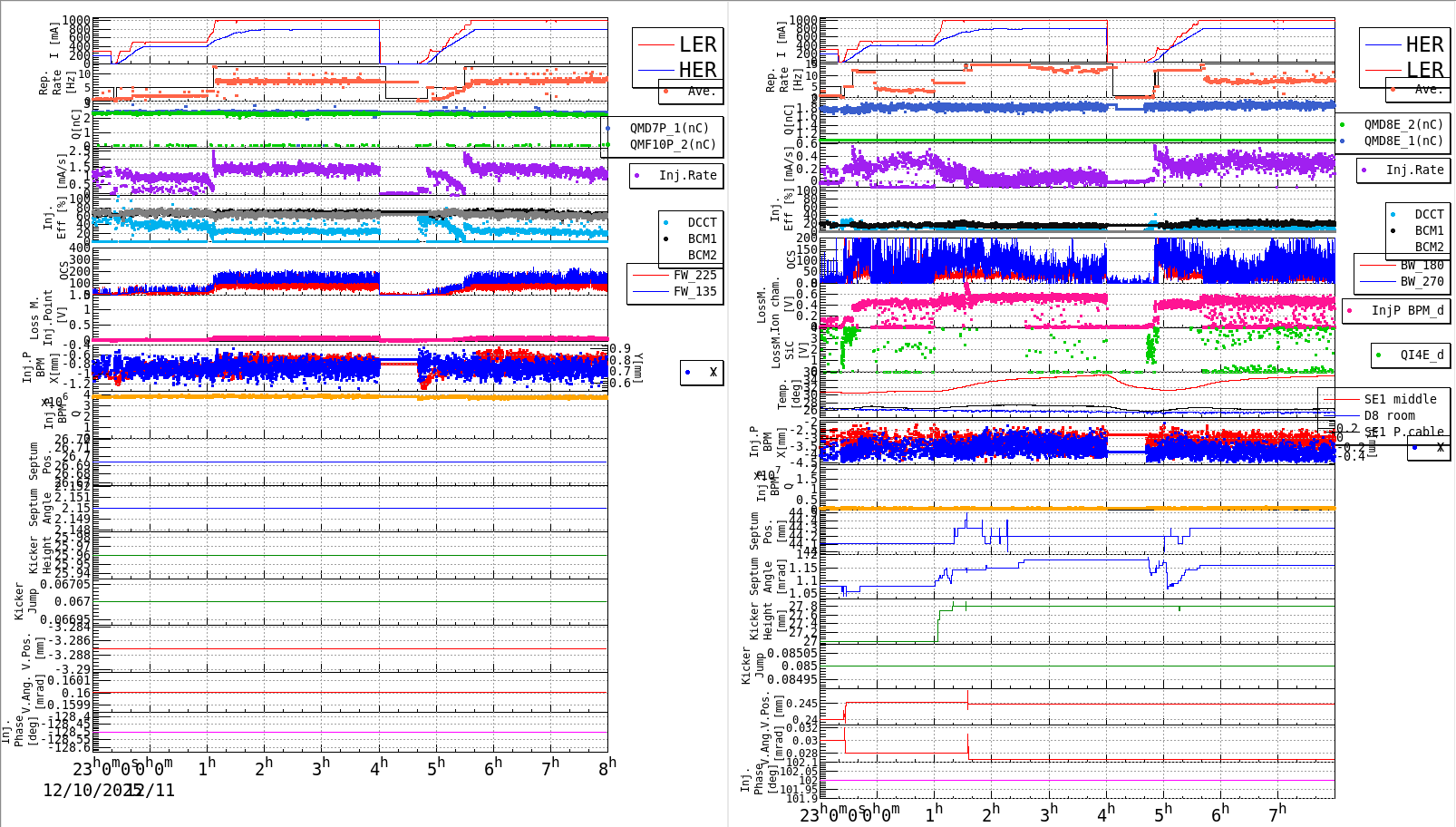Viewport: 1456px width, 827px height.
Task: Expand the SE1 middle temperature legend
Action: [1396, 399]
